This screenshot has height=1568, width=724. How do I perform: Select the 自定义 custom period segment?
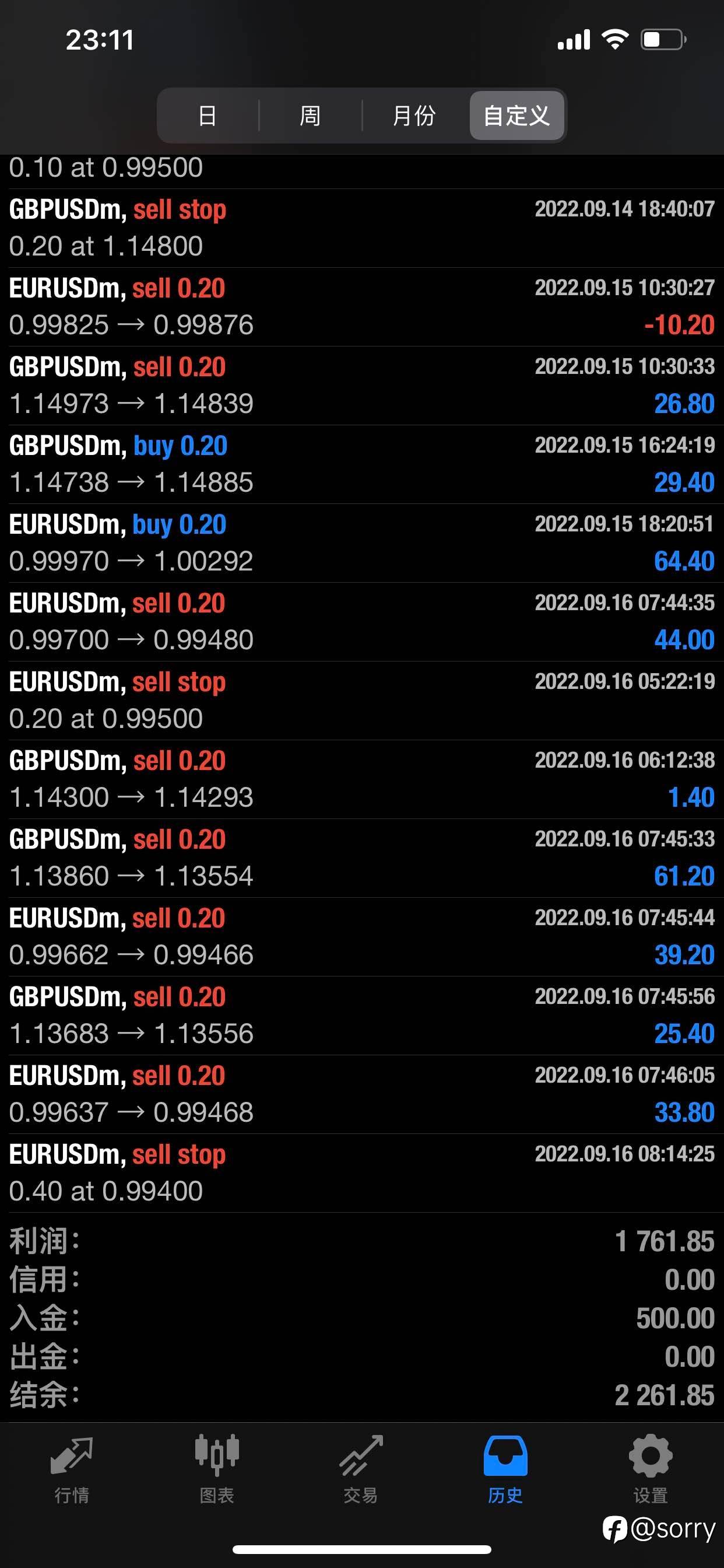point(516,115)
